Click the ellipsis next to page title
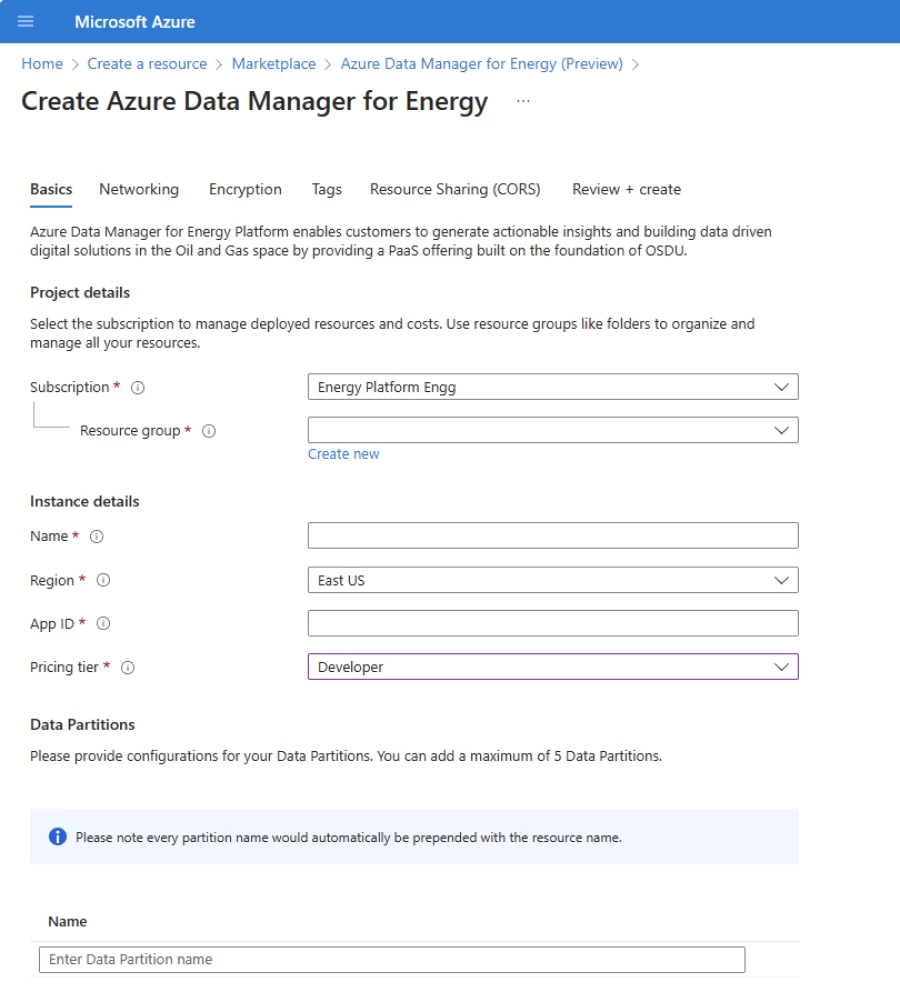The image size is (900, 1002). click(523, 101)
